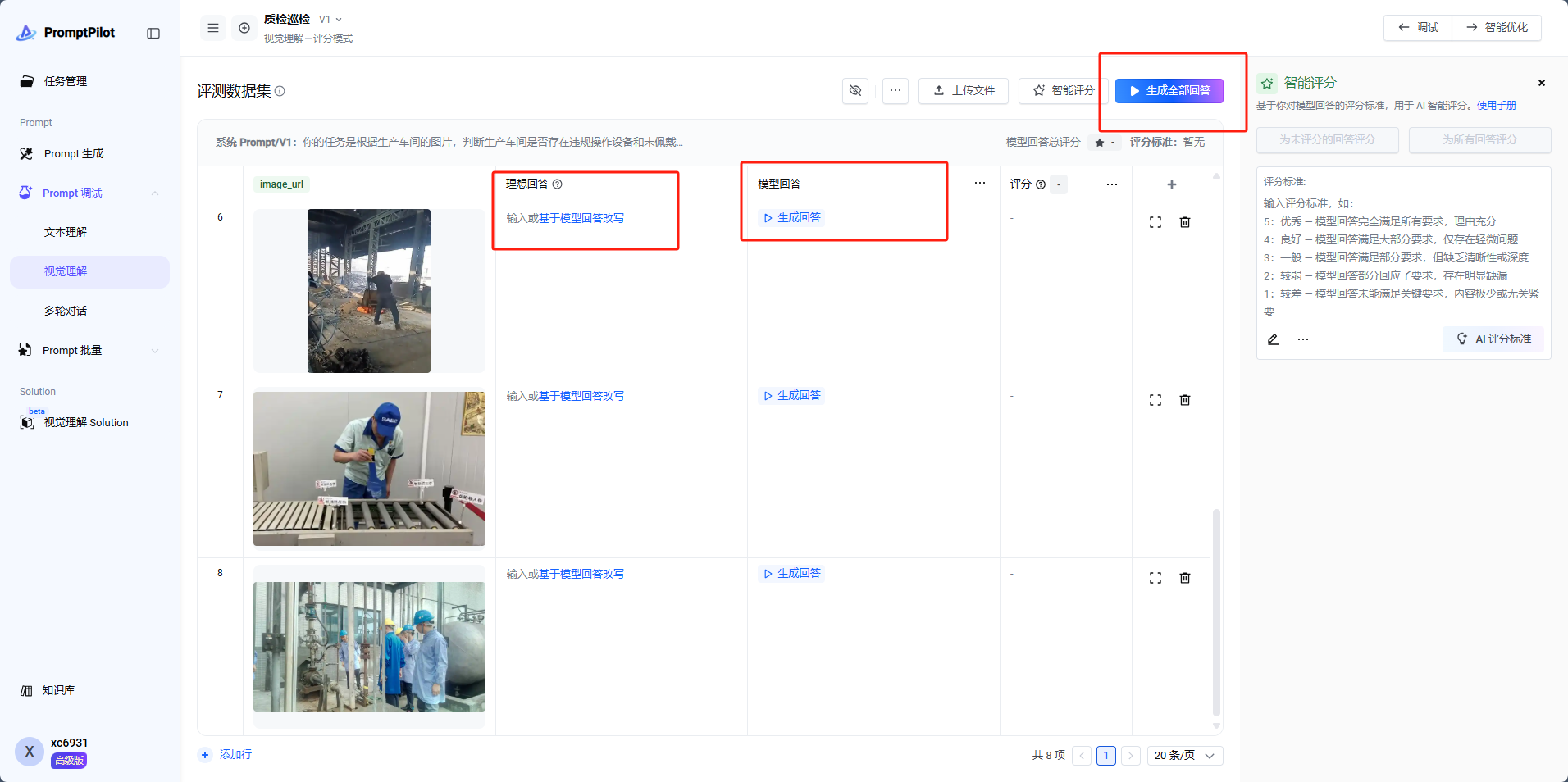Click info icon next to 评测数据集

(280, 91)
